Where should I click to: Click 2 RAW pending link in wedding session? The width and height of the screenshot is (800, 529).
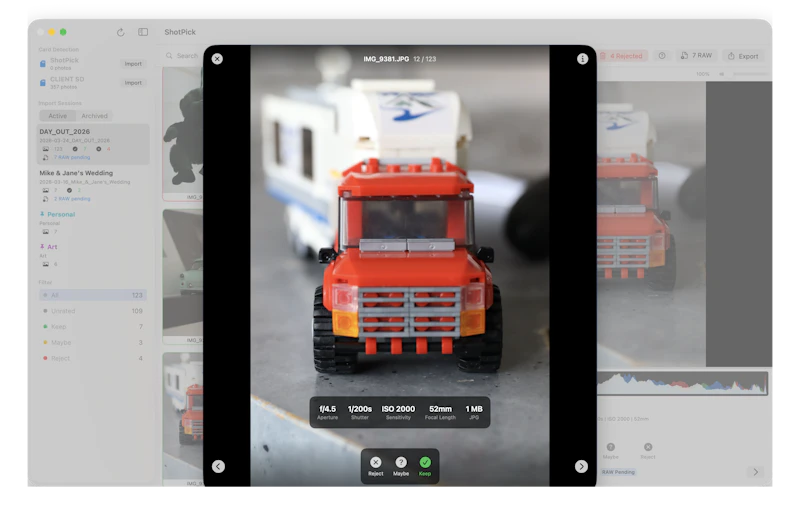click(x=72, y=199)
